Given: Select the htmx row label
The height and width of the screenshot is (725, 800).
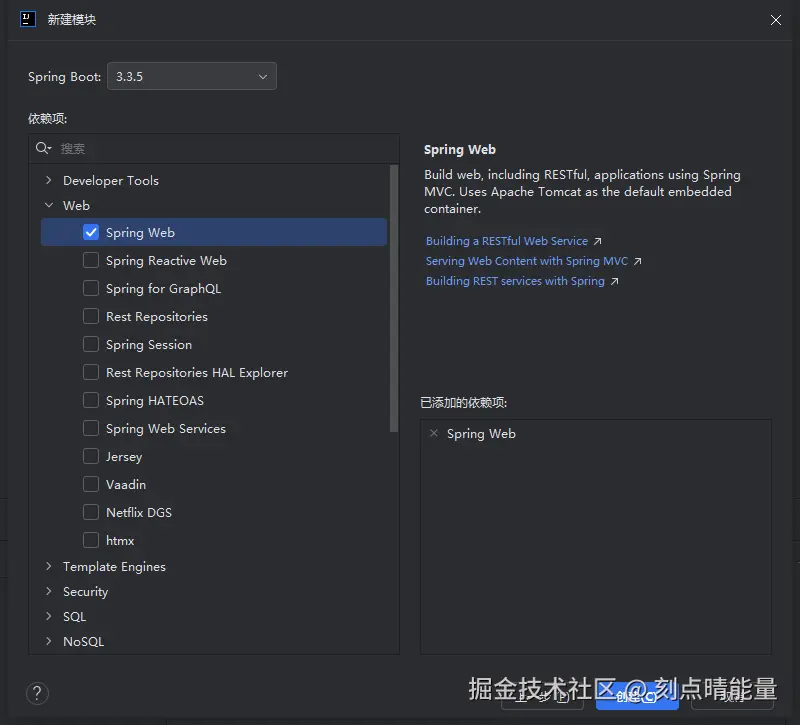Looking at the screenshot, I should click(x=120, y=541).
